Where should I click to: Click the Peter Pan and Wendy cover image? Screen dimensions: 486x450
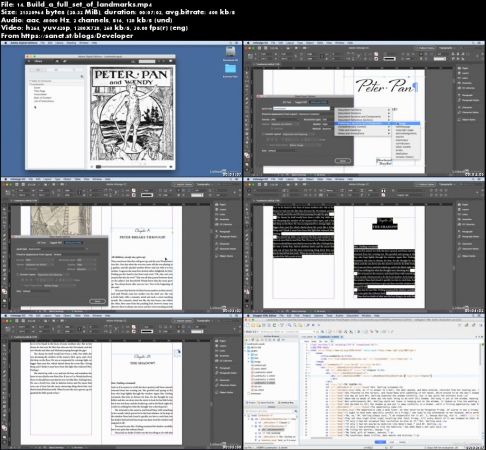tap(131, 114)
